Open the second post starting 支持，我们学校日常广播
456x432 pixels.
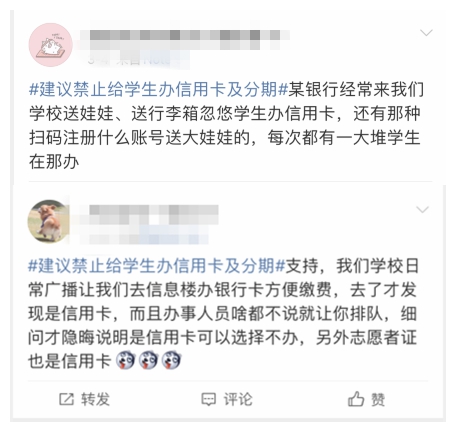click(x=223, y=313)
